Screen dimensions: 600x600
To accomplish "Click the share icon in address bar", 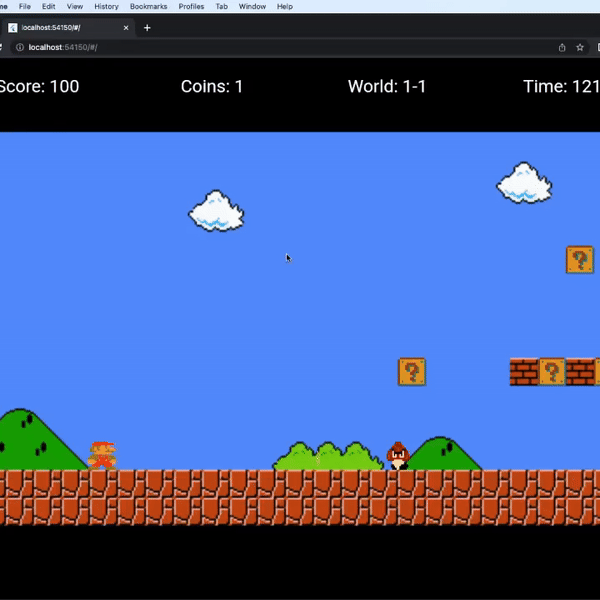I will pyautogui.click(x=562, y=47).
